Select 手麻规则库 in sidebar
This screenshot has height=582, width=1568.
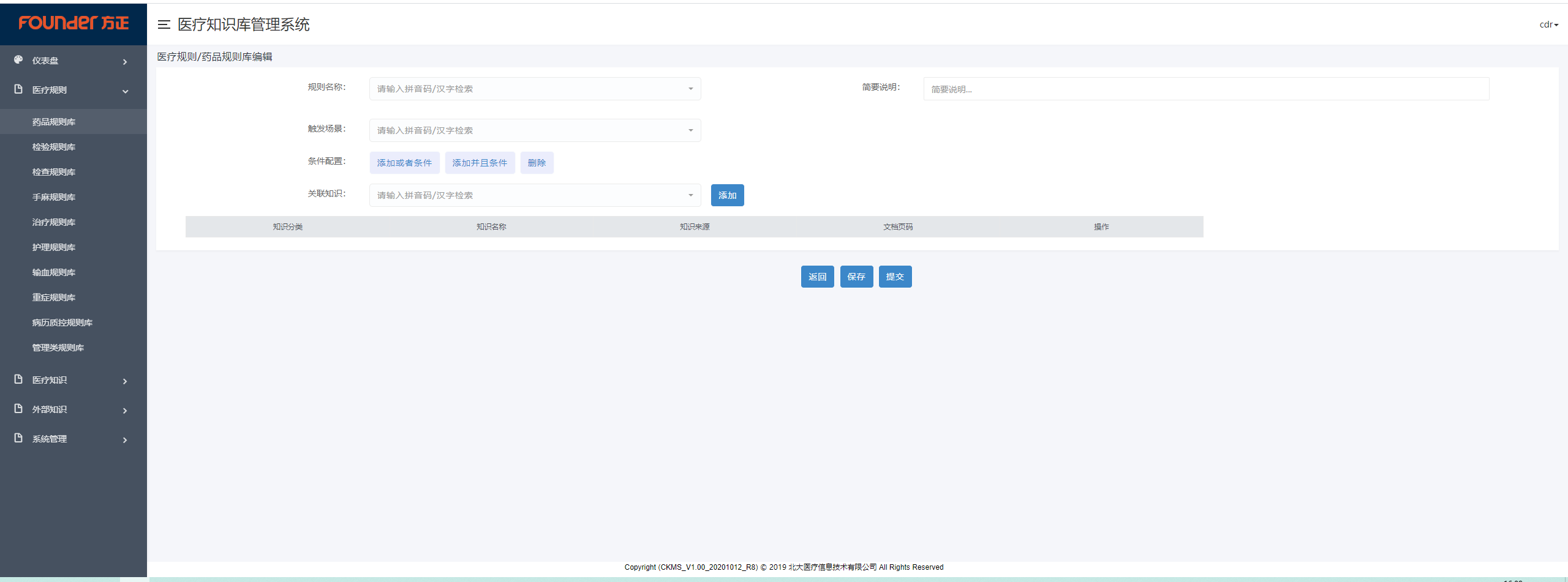tap(73, 197)
